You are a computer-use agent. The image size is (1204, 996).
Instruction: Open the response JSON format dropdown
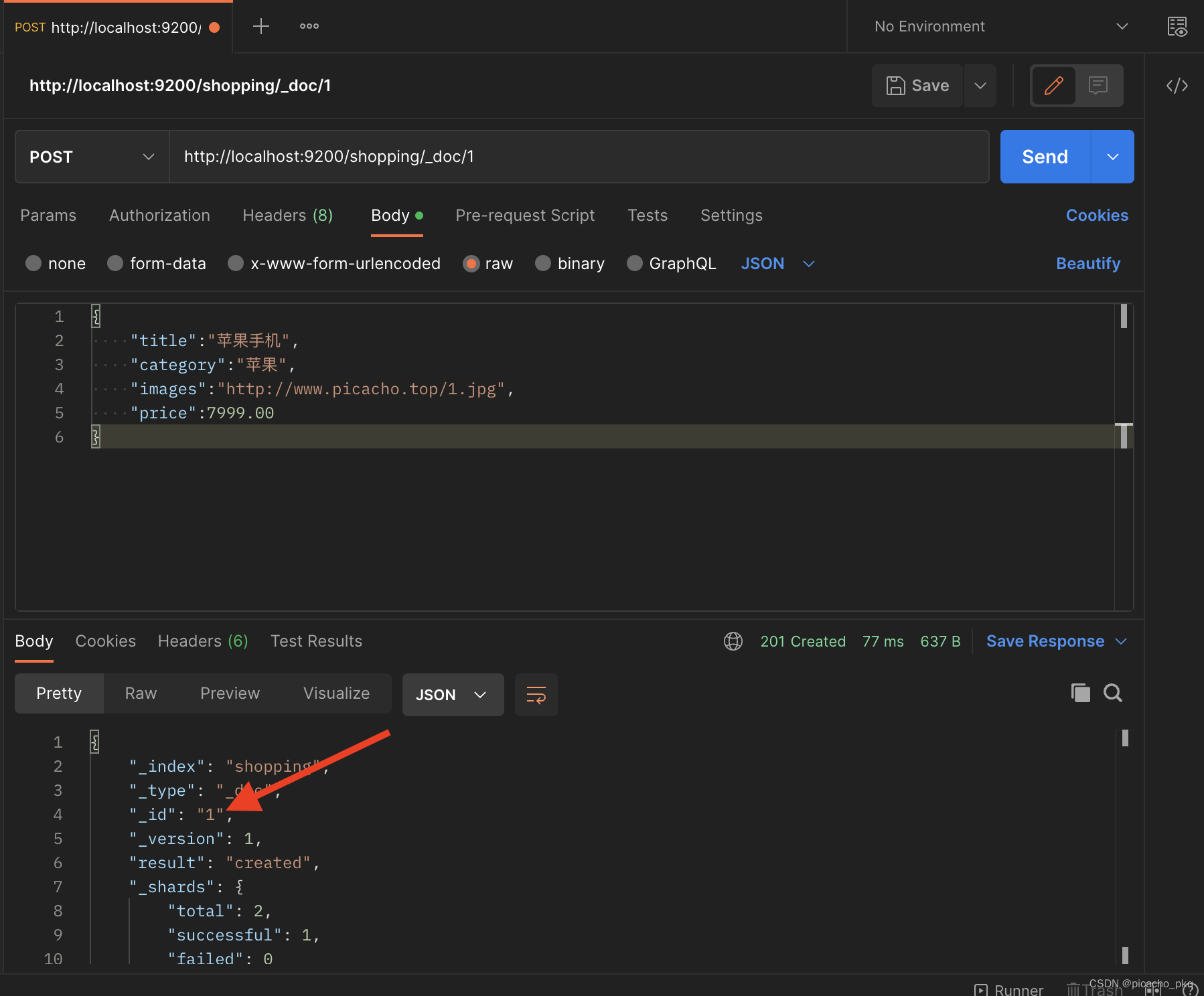click(453, 695)
